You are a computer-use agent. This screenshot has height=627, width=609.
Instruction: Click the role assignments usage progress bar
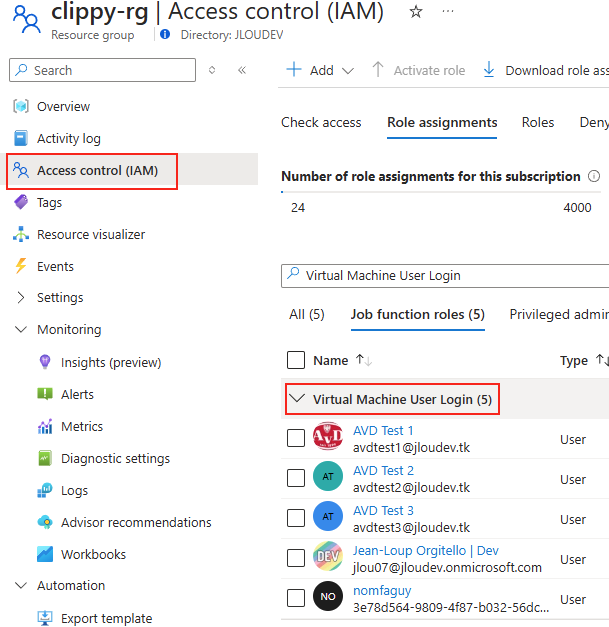441,192
